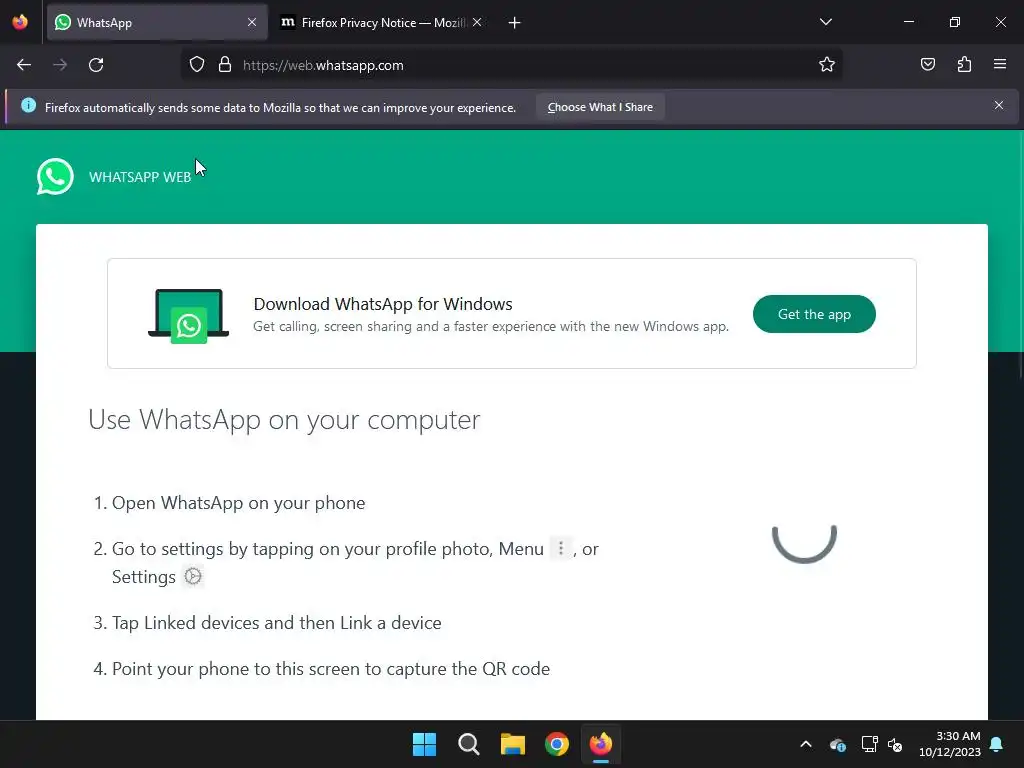Open the Firefox application menu
Image resolution: width=1024 pixels, height=768 pixels.
pyautogui.click(x=1000, y=64)
